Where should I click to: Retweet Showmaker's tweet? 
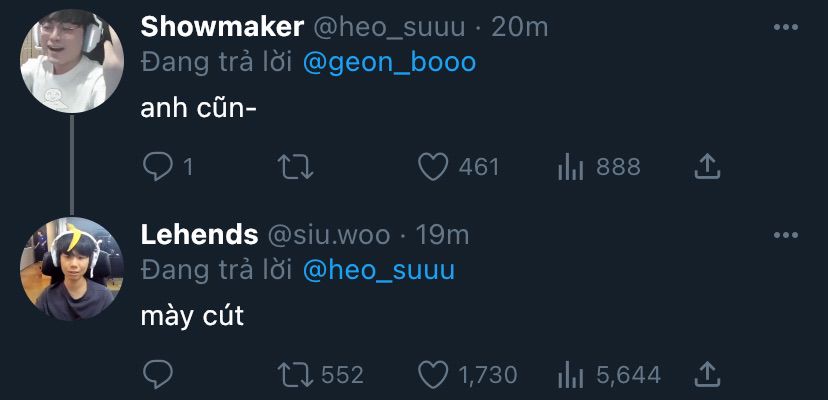294,166
